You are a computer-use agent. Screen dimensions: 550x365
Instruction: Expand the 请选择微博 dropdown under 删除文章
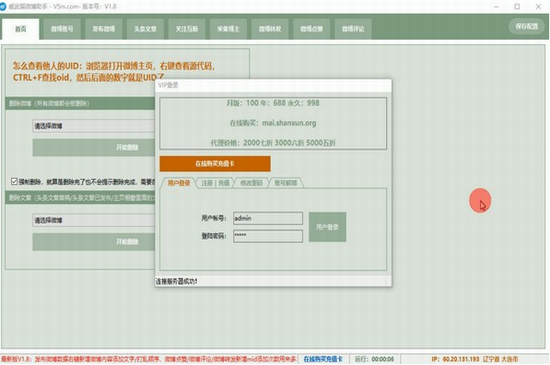click(94, 220)
